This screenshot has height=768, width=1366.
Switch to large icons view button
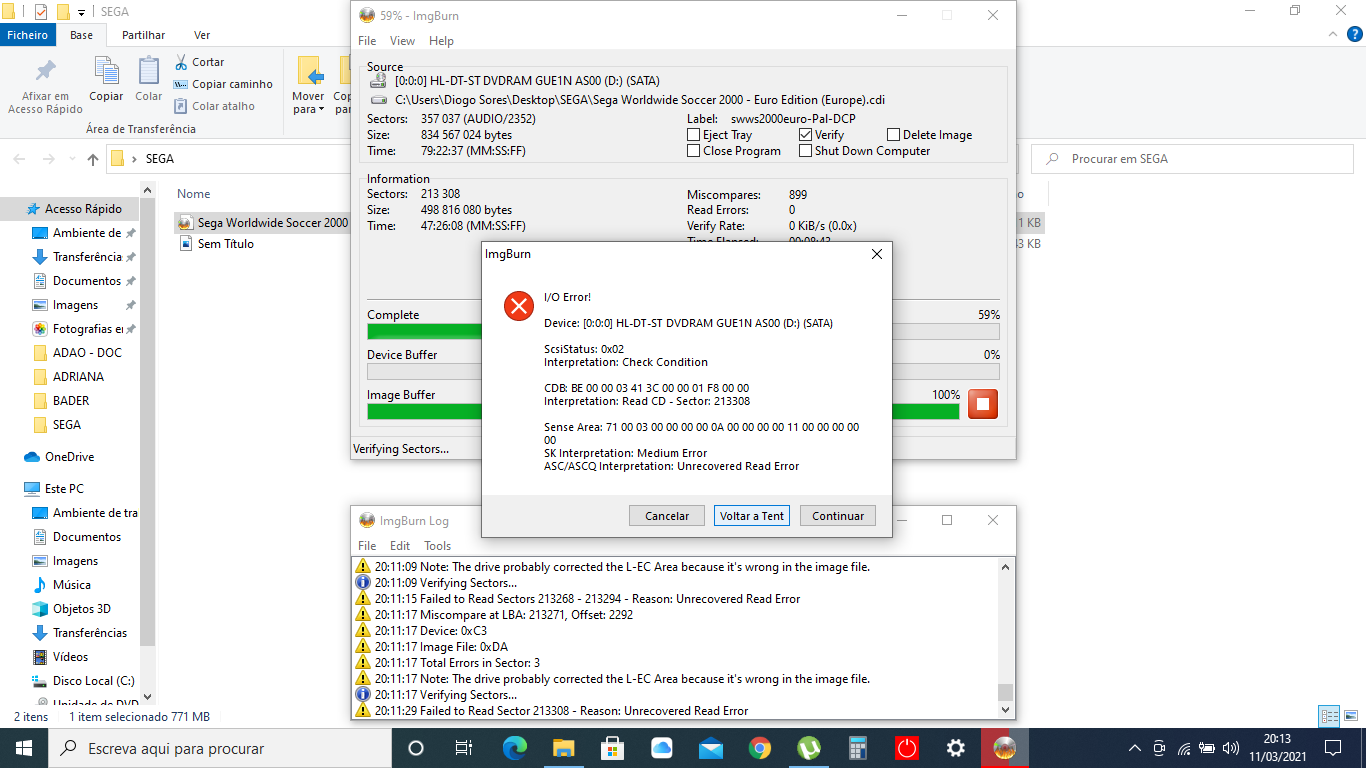coord(1350,716)
